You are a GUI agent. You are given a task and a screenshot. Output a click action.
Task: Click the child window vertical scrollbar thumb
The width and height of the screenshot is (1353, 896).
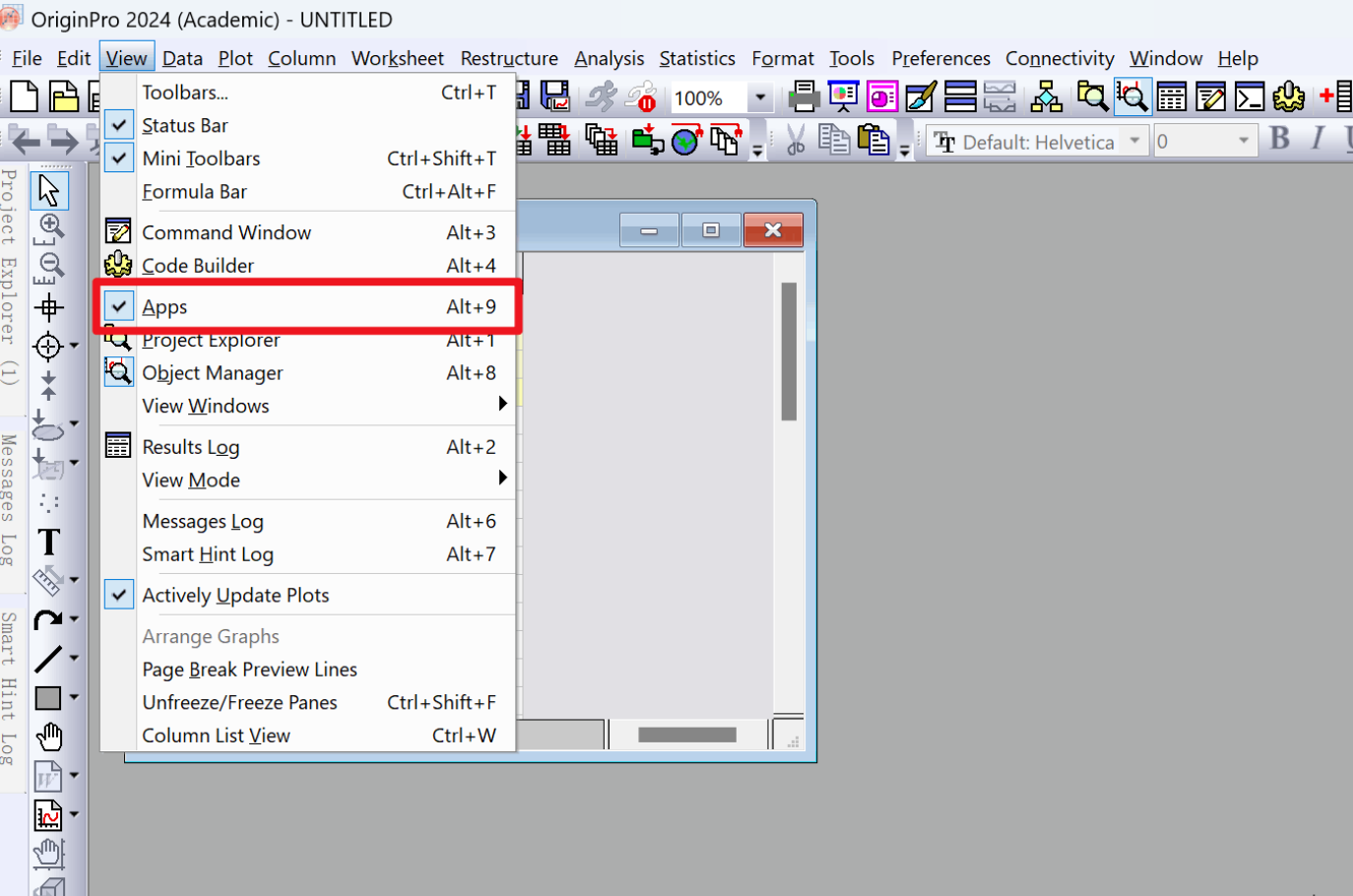tap(789, 352)
